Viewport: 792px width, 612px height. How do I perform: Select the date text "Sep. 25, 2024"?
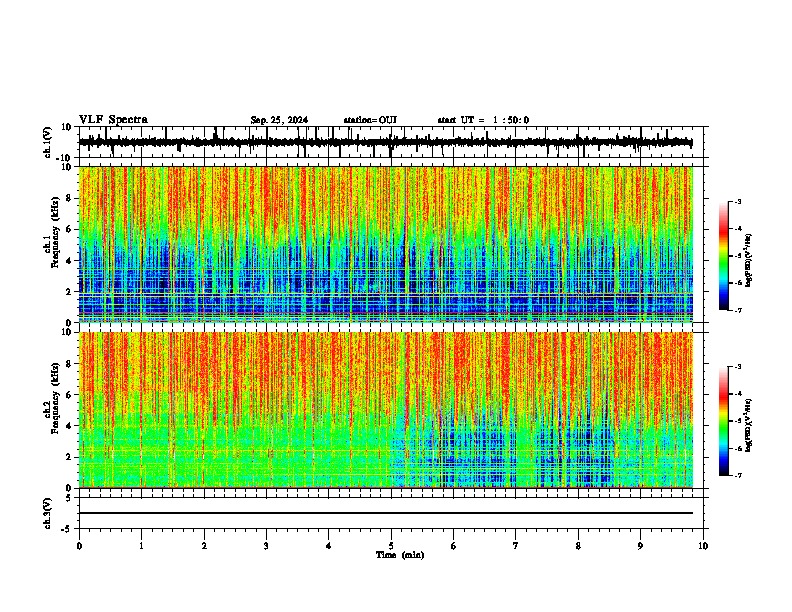[x=279, y=120]
